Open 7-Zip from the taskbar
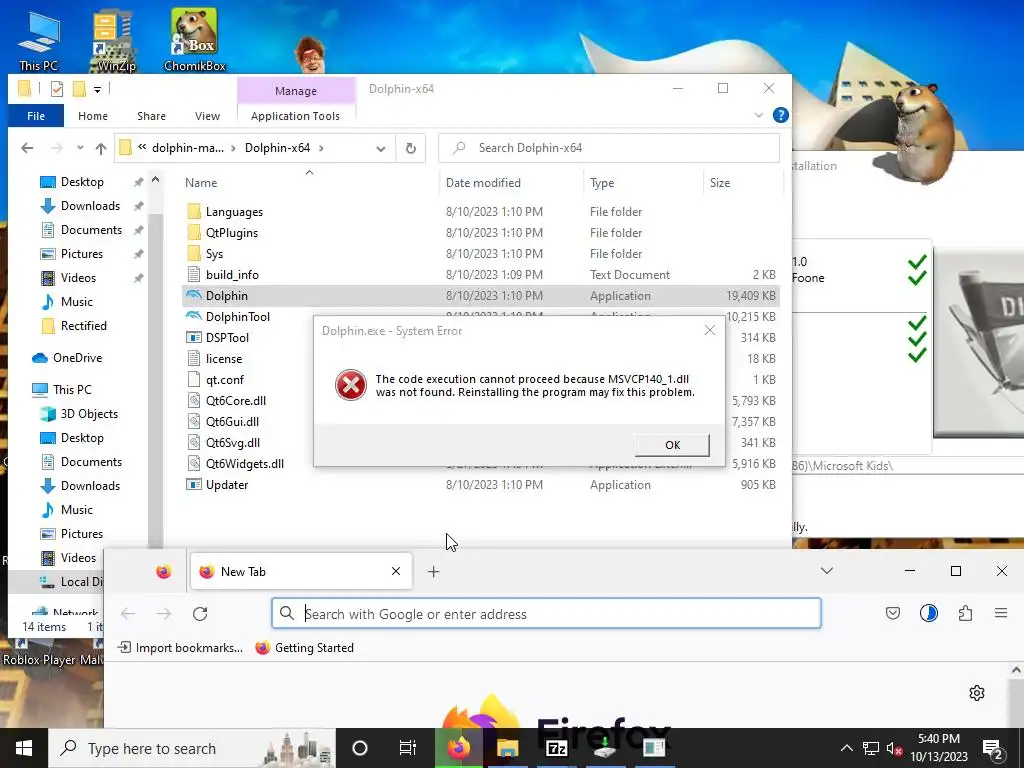 click(556, 748)
